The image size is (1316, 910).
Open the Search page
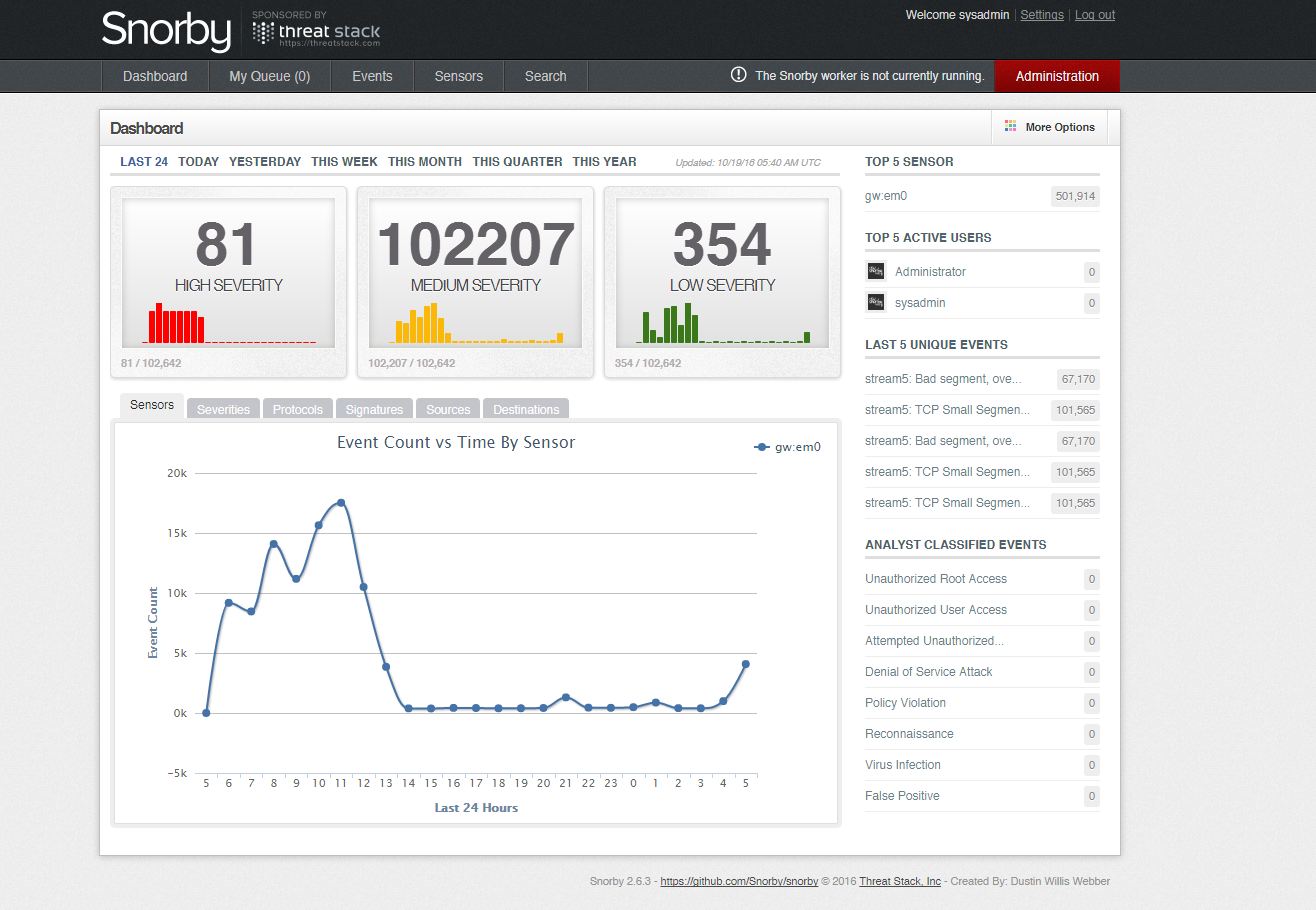545,76
